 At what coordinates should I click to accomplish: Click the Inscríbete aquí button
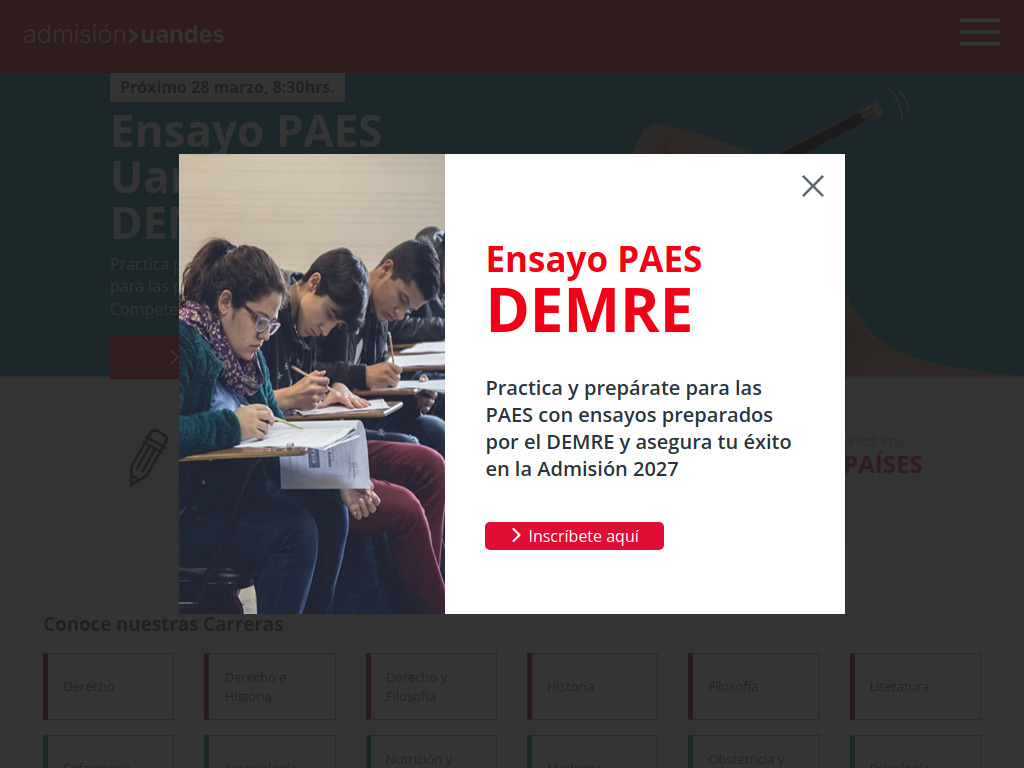pyautogui.click(x=574, y=536)
